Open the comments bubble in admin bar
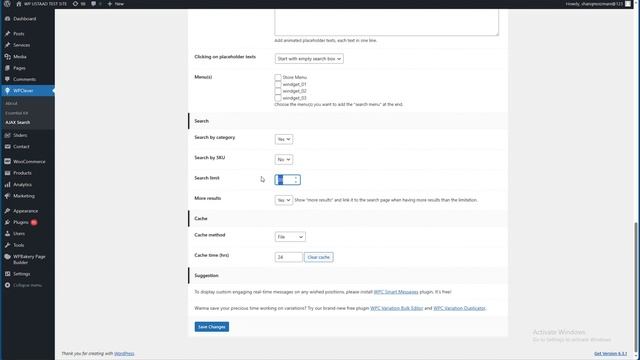Screen dimensions: 640x360 pyautogui.click(x=94, y=4)
